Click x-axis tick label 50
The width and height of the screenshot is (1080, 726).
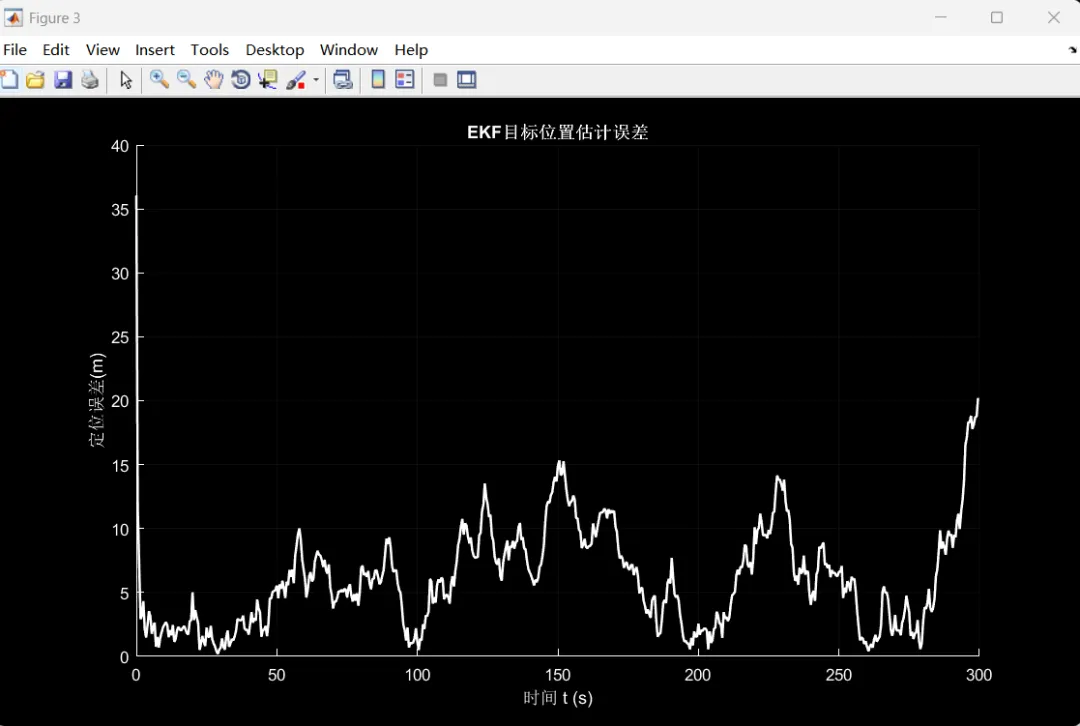(276, 675)
